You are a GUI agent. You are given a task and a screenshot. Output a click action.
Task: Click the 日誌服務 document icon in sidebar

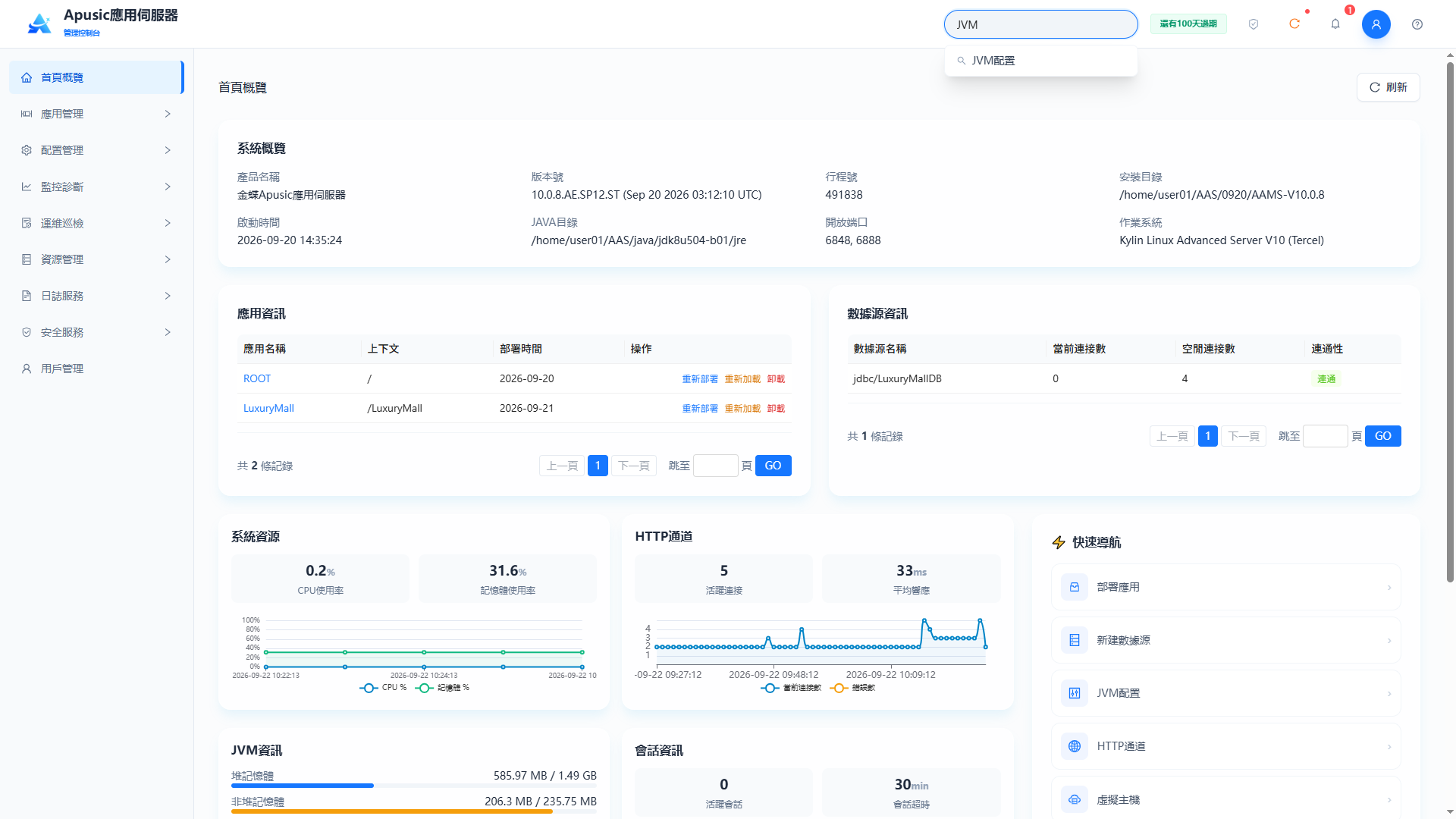pos(27,296)
